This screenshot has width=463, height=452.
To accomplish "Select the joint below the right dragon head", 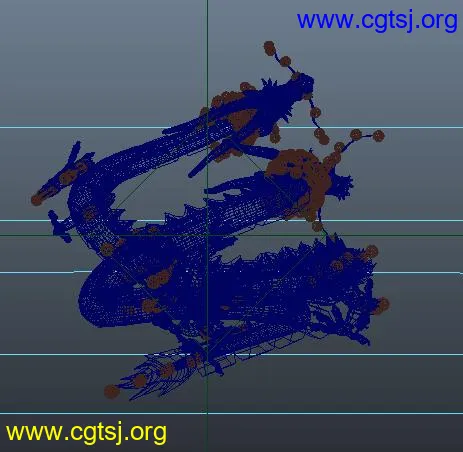I will pos(317,227).
